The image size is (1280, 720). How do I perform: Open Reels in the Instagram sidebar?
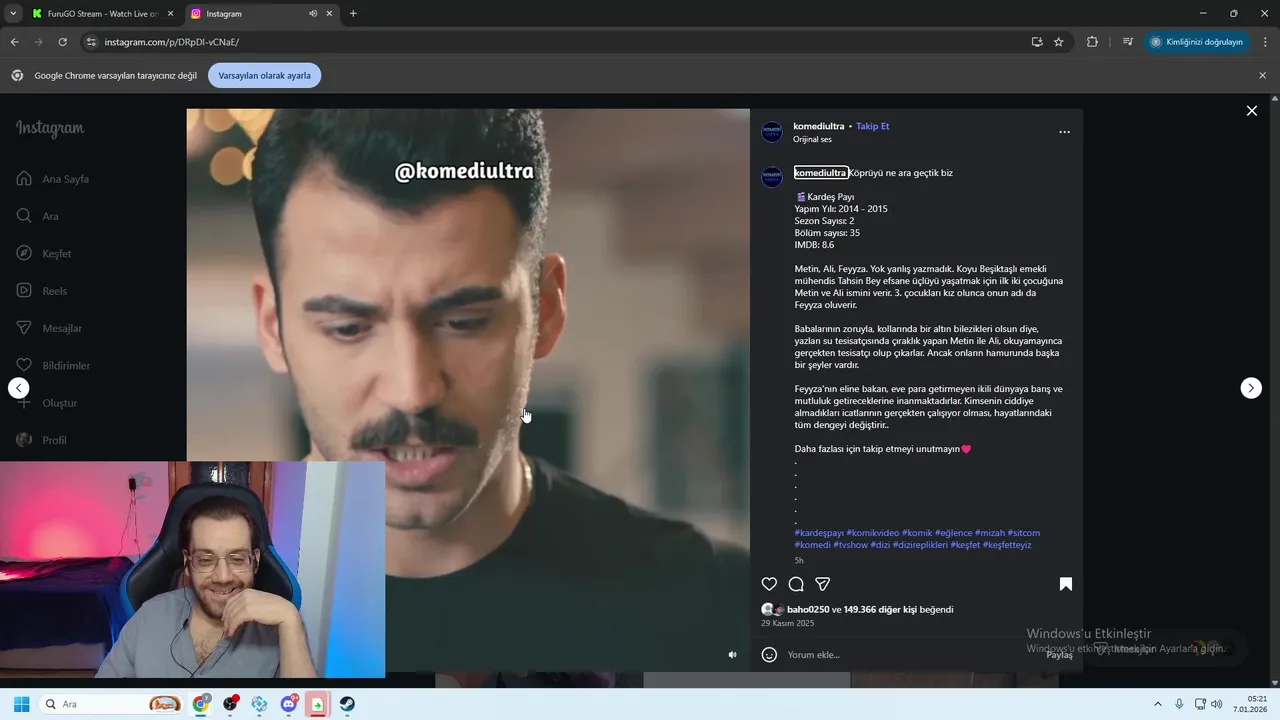click(x=43, y=291)
